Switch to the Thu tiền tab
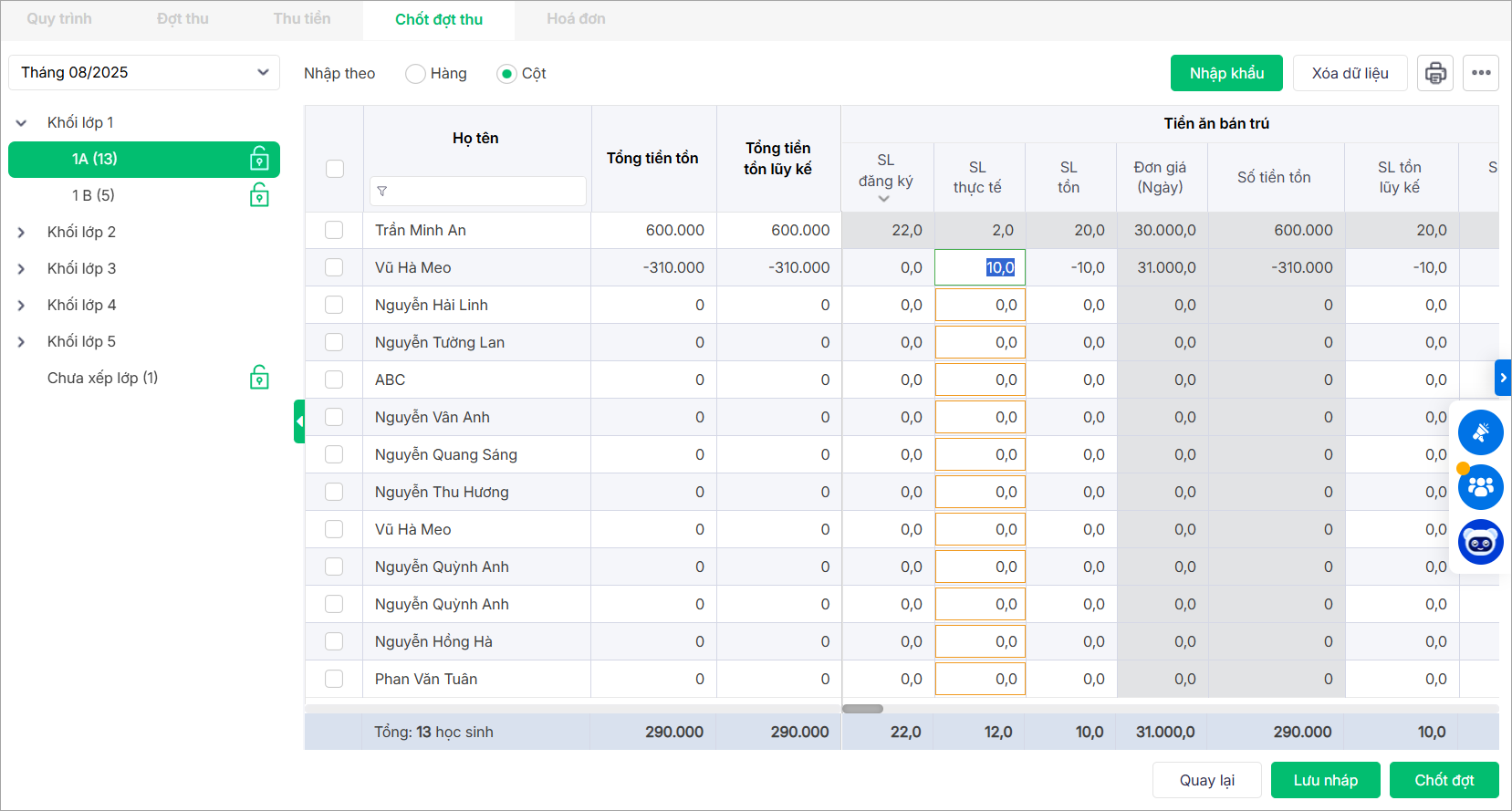1512x811 pixels. [x=302, y=19]
